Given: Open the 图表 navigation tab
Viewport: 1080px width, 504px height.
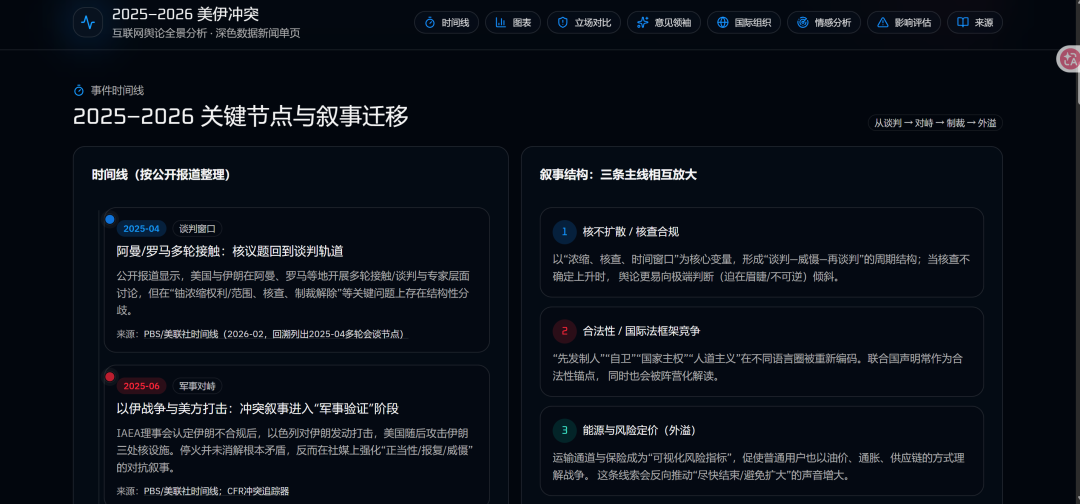Looking at the screenshot, I should pyautogui.click(x=512, y=23).
